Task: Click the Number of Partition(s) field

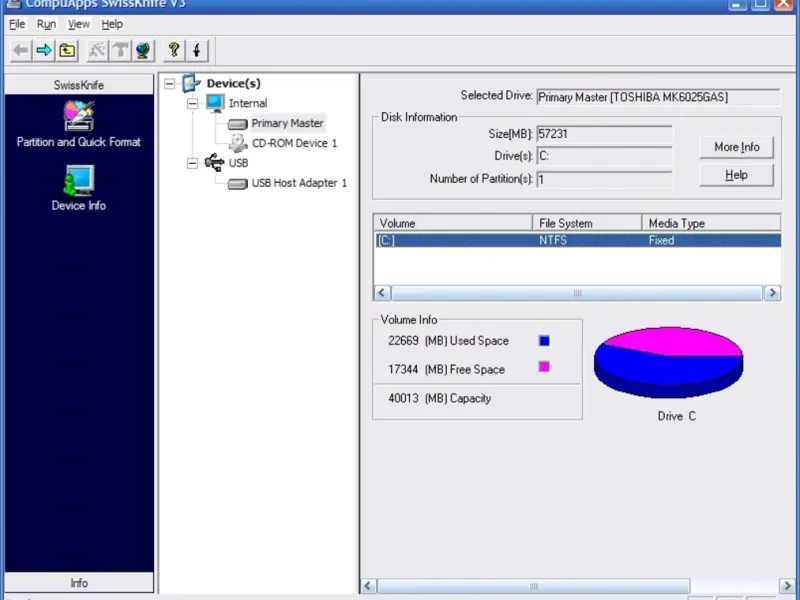Action: click(x=604, y=179)
